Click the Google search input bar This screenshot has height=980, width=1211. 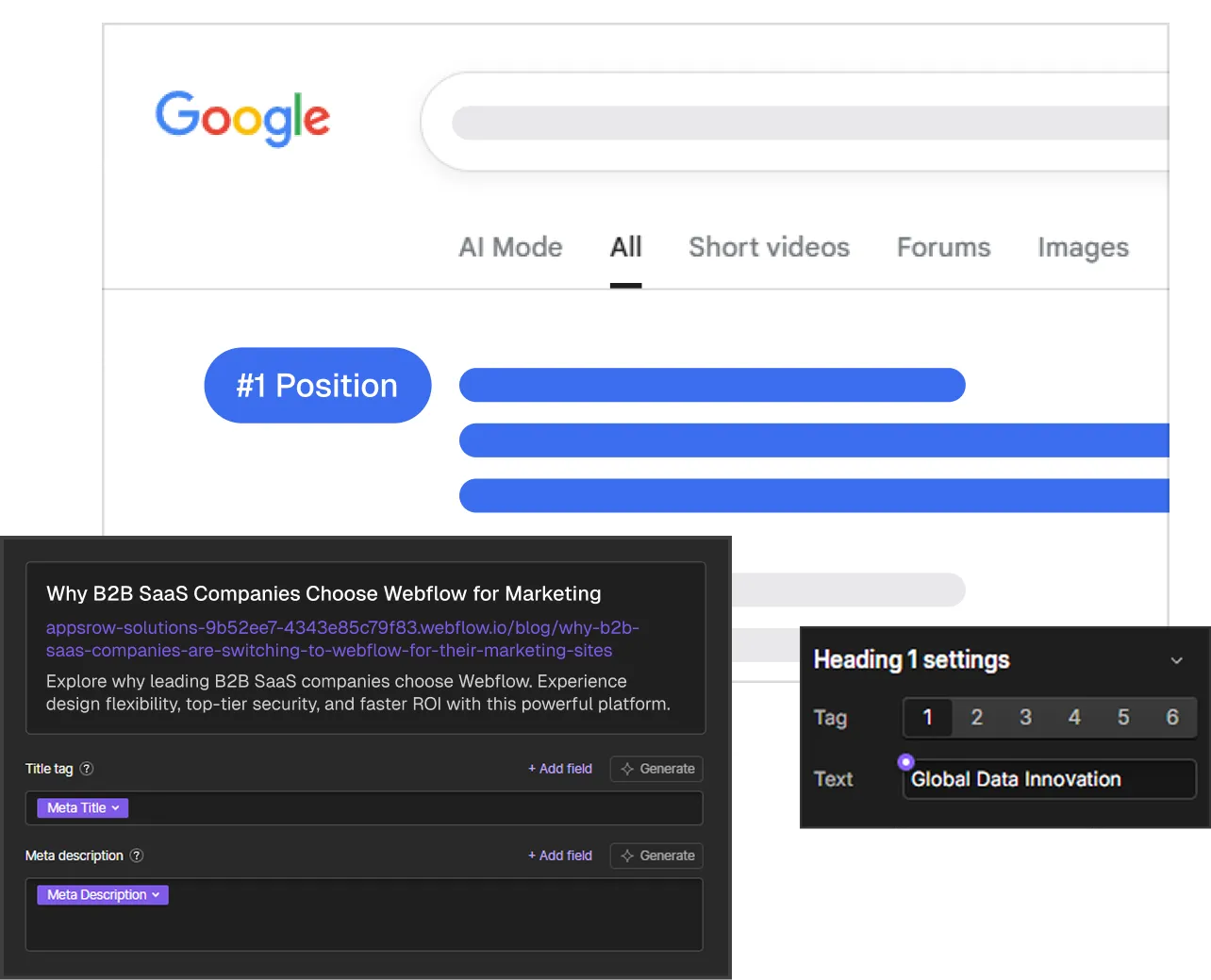click(x=795, y=122)
